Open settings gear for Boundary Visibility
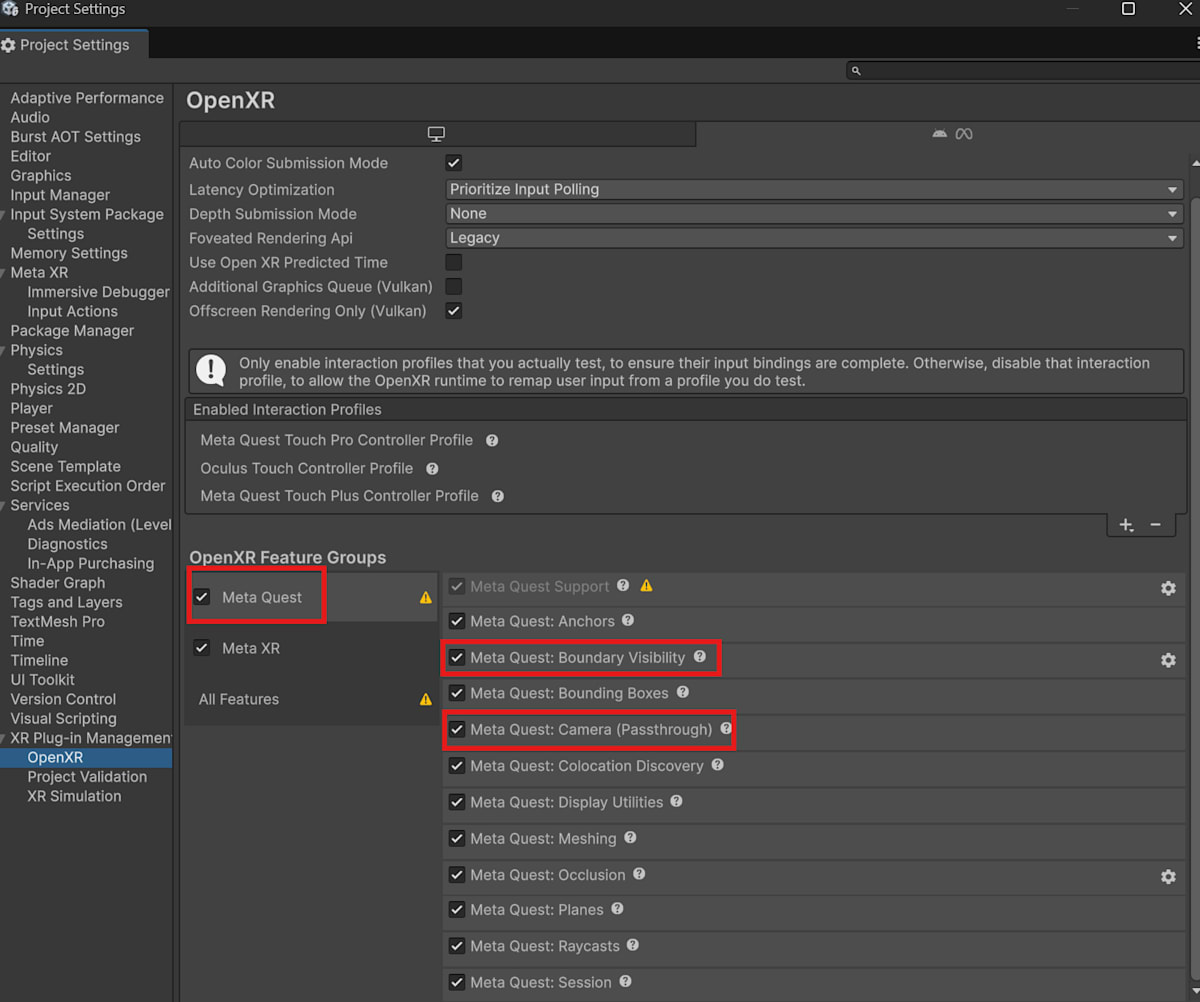The width and height of the screenshot is (1200, 1002). click(x=1168, y=660)
